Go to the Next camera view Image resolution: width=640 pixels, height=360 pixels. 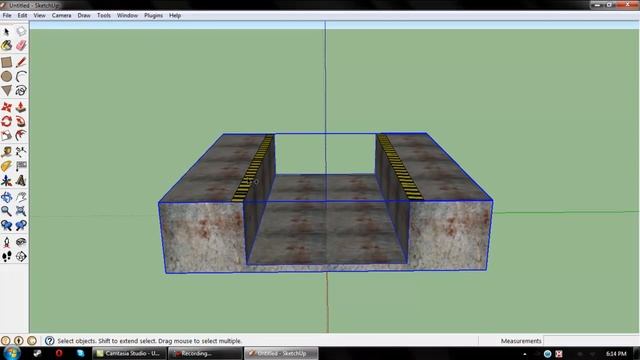pyautogui.click(x=21, y=225)
